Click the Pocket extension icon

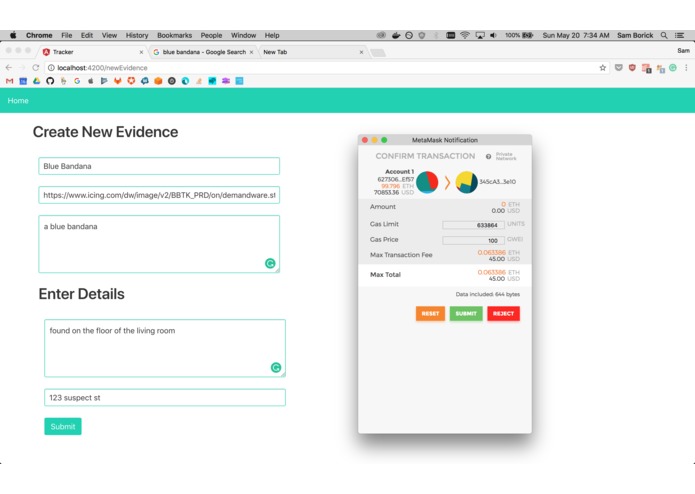coord(619,68)
